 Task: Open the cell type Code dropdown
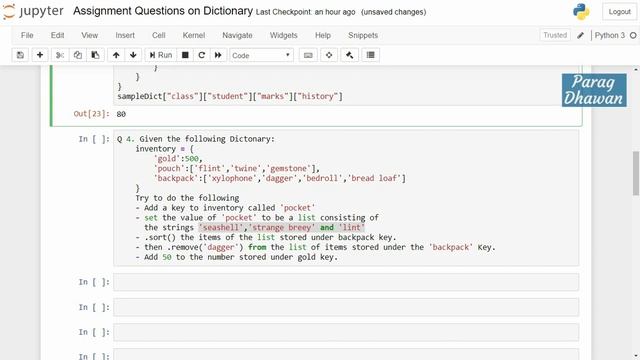coord(261,55)
